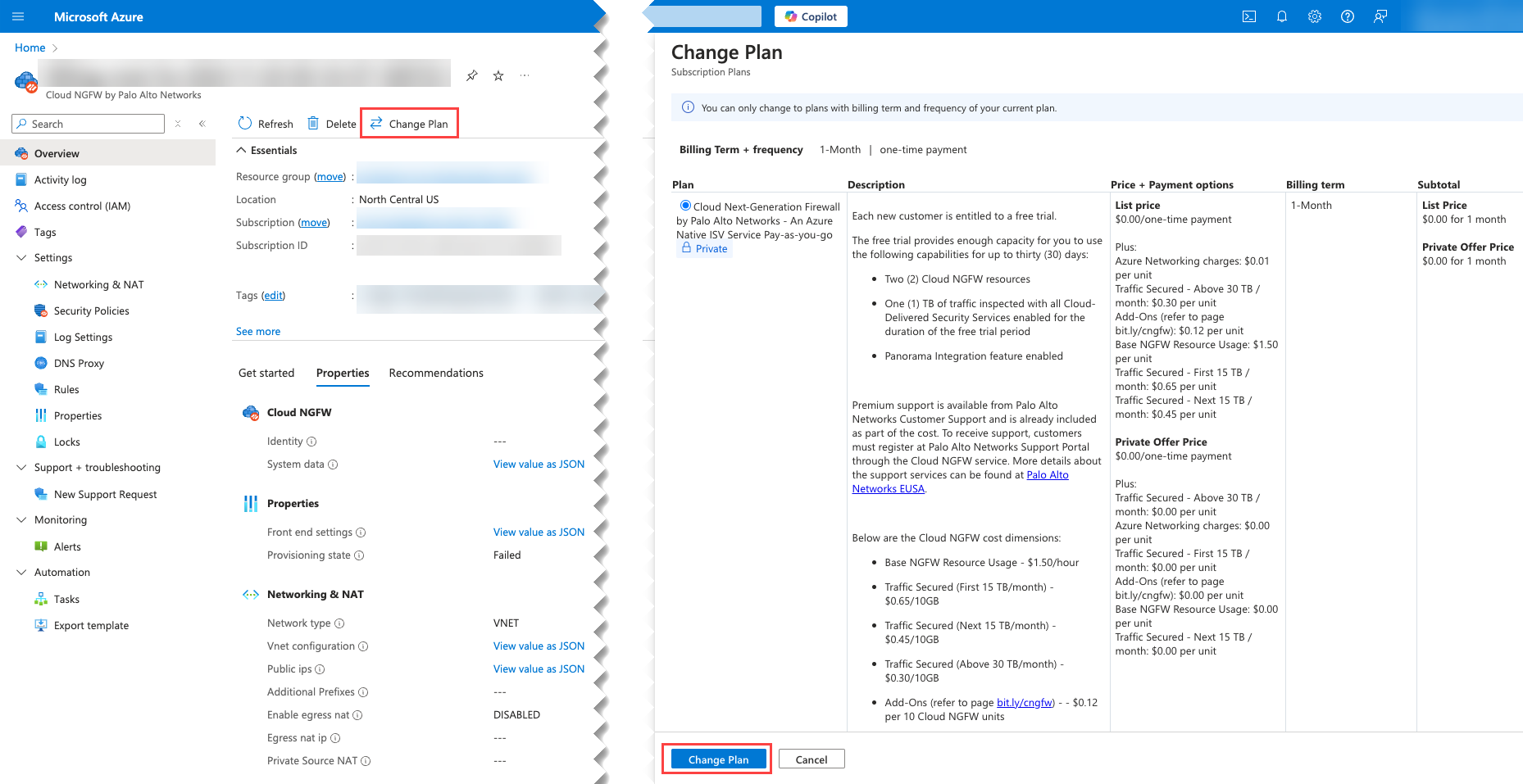Switch to the Get started tab
The height and width of the screenshot is (784, 1523).
[266, 373]
